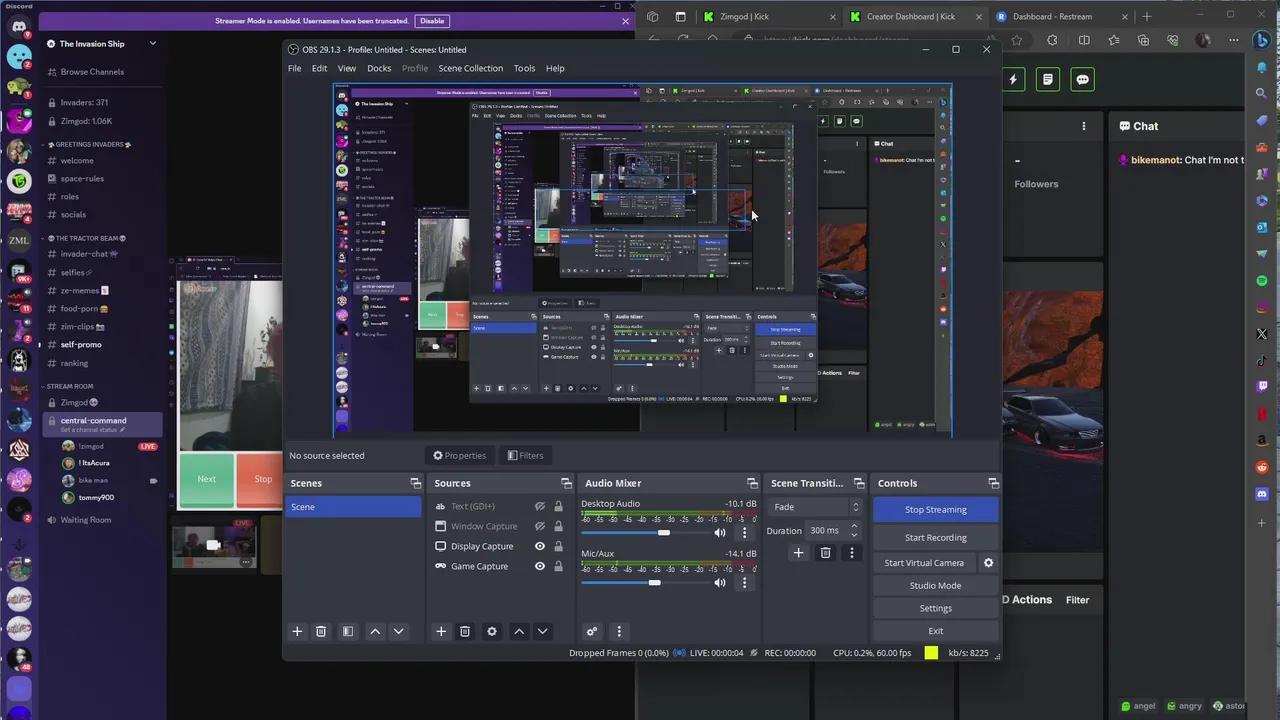Open the Scene Collection menu
The image size is (1280, 720).
coord(470,68)
